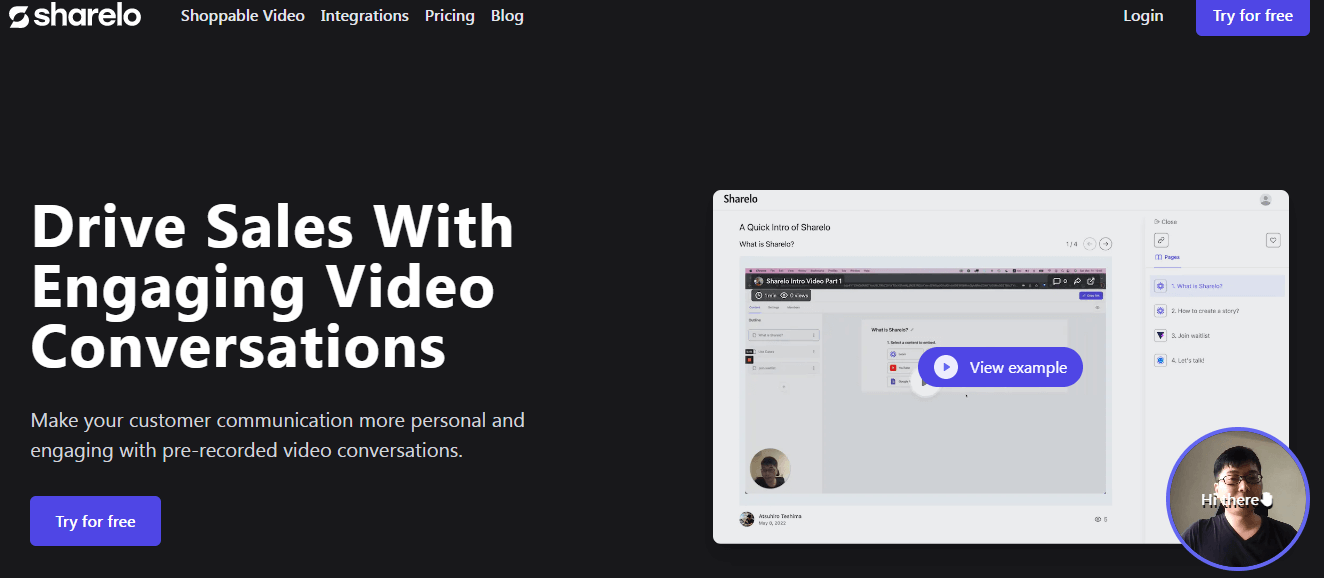Click the user avatar icon in preview header
Viewport: 1324px width, 578px height.
1266,200
